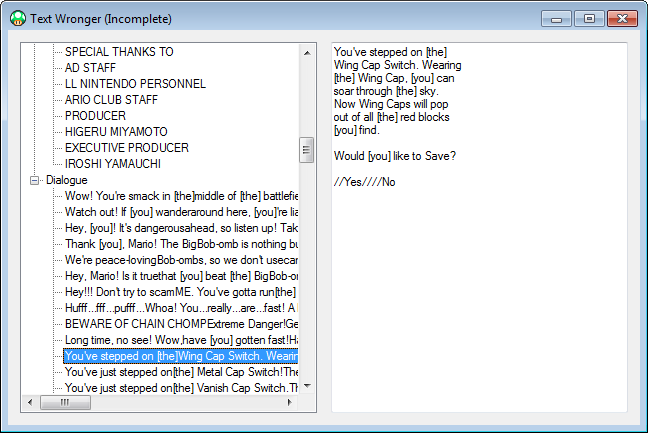Select SPECIAL THANKS TO tree item

coord(119,52)
